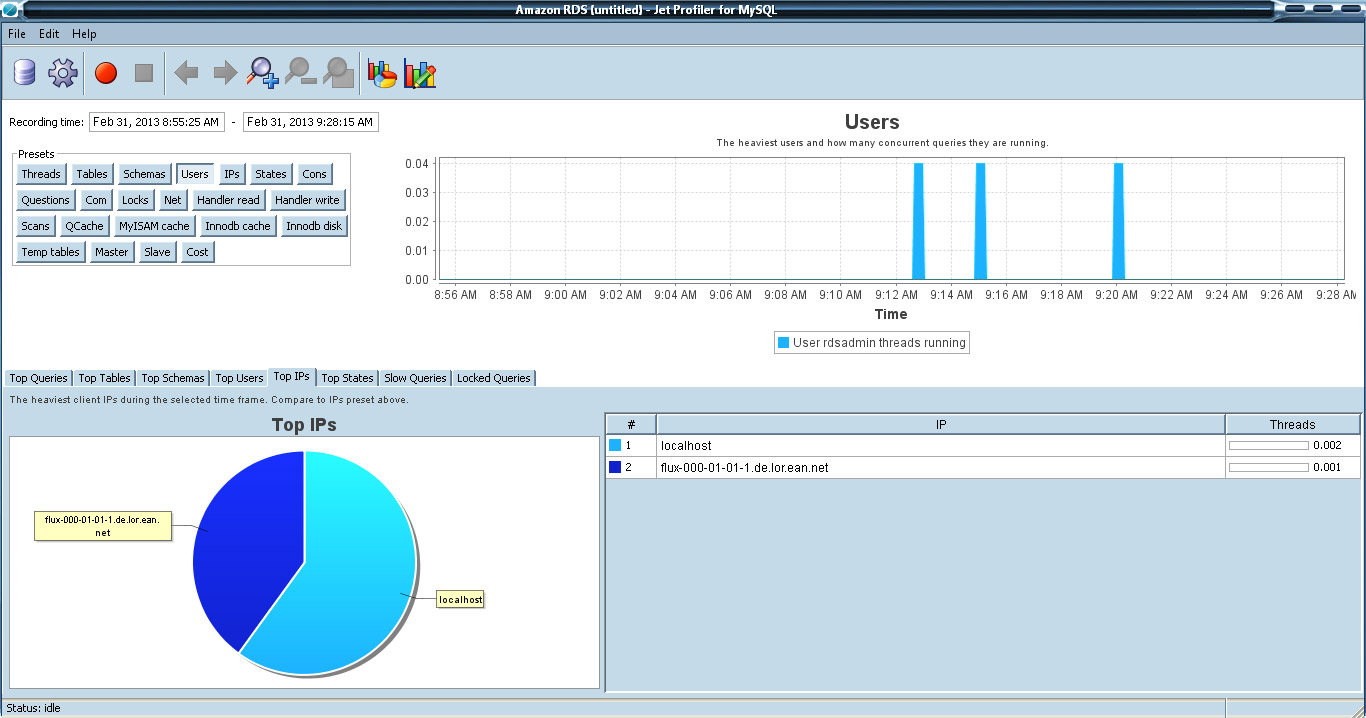Image resolution: width=1366 pixels, height=718 pixels.
Task: Show the pie chart view icon
Action: click(x=382, y=73)
